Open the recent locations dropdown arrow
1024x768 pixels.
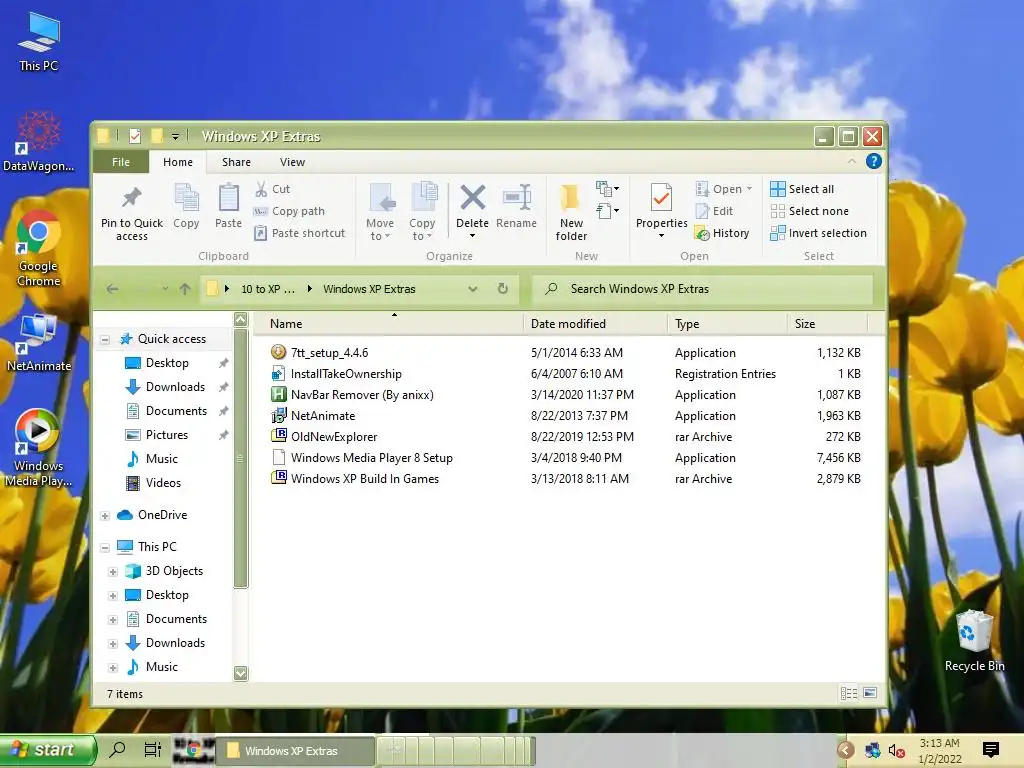pyautogui.click(x=165, y=289)
